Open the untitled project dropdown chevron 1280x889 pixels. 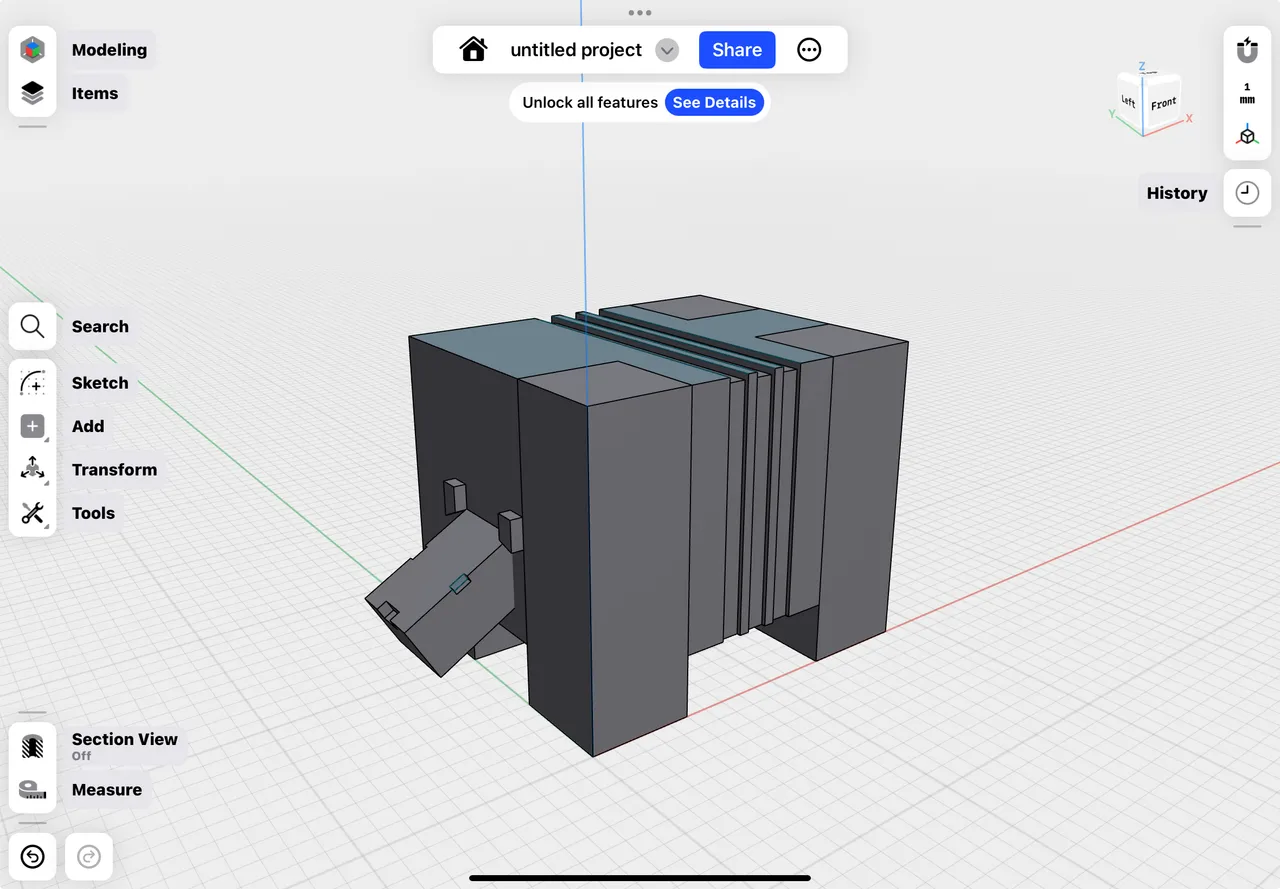click(x=666, y=49)
